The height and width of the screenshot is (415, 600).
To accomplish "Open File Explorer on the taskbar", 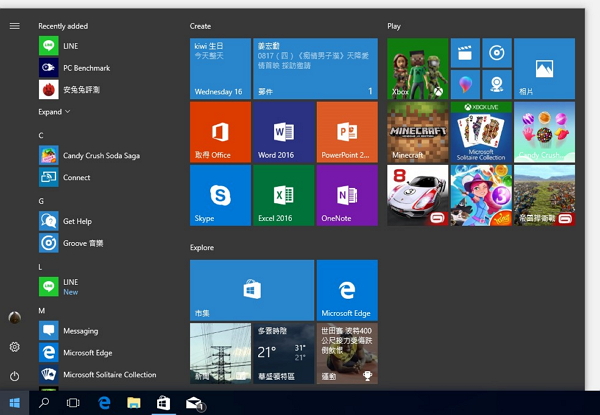I will 134,402.
